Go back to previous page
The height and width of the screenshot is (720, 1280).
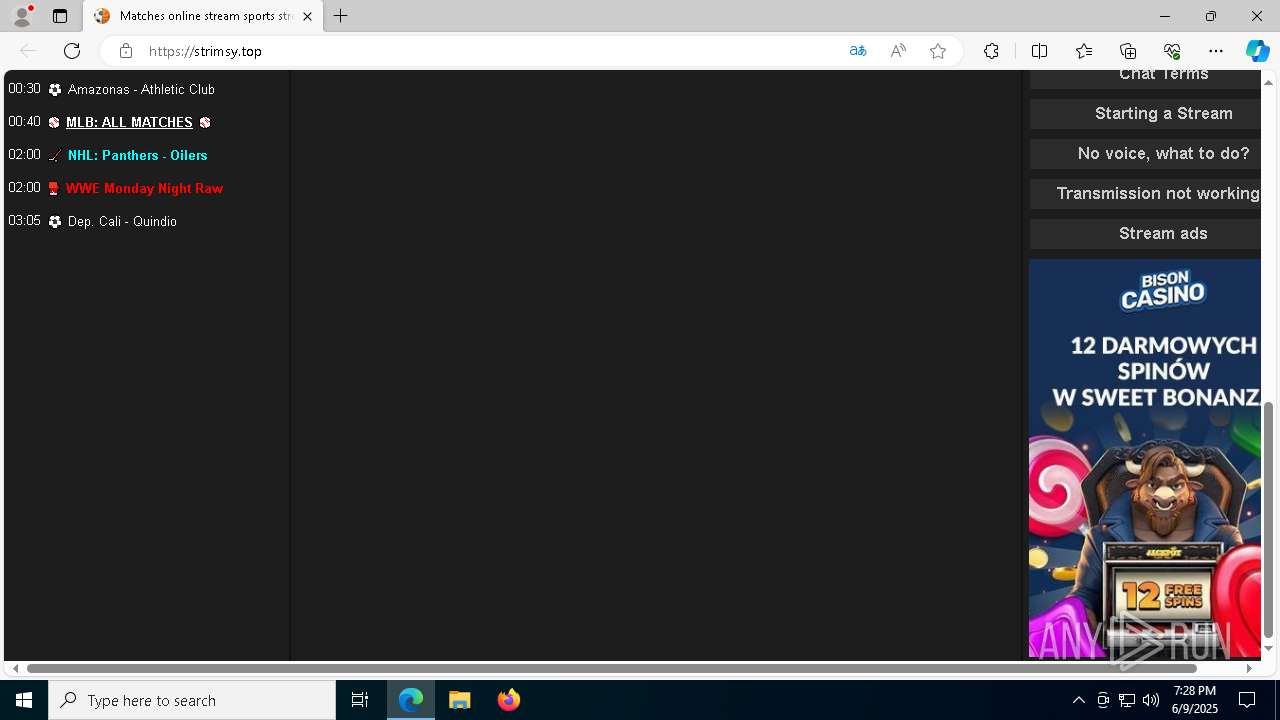[x=28, y=51]
